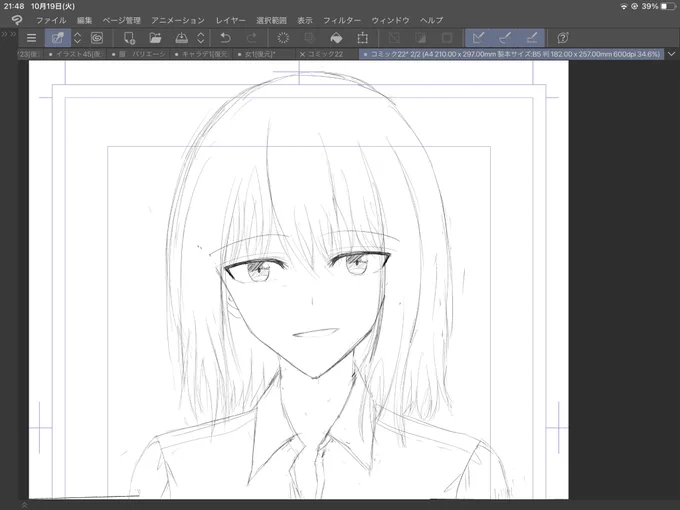Switch to the コミック22 tab
This screenshot has width=680, height=510.
(326, 54)
